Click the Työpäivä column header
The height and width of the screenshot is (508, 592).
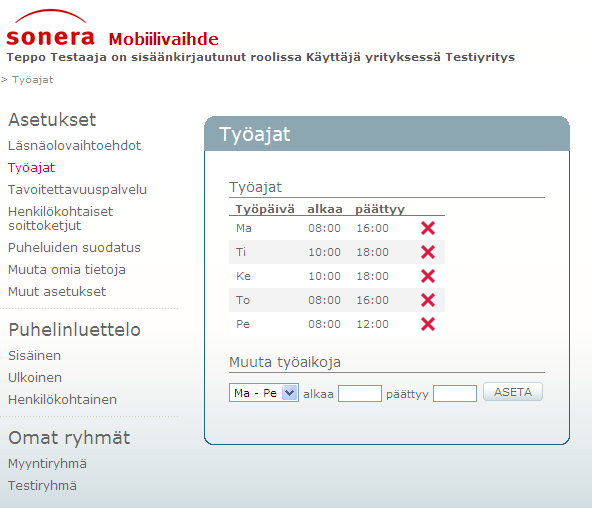(x=265, y=209)
